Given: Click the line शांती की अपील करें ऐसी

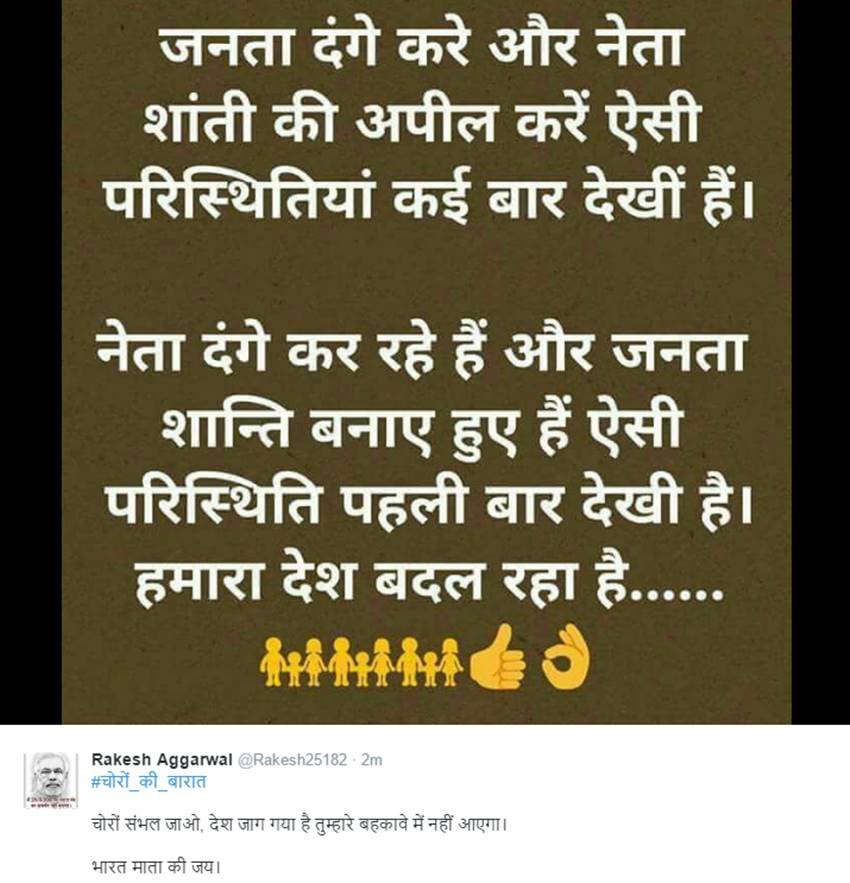Looking at the screenshot, I should (421, 121).
